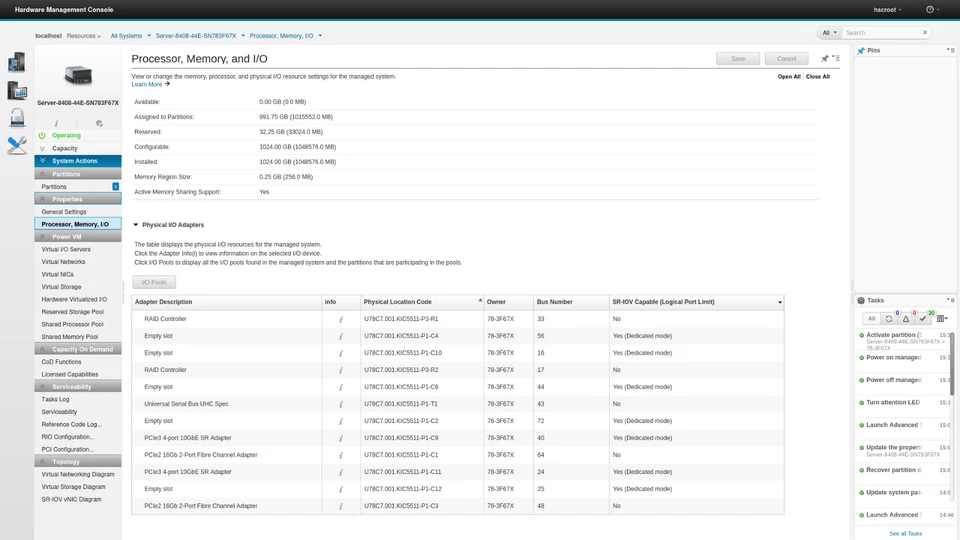Viewport: 960px width, 540px height.
Task: Open Processor, Memory, I/O breadcrumb dropdown
Action: (320, 36)
